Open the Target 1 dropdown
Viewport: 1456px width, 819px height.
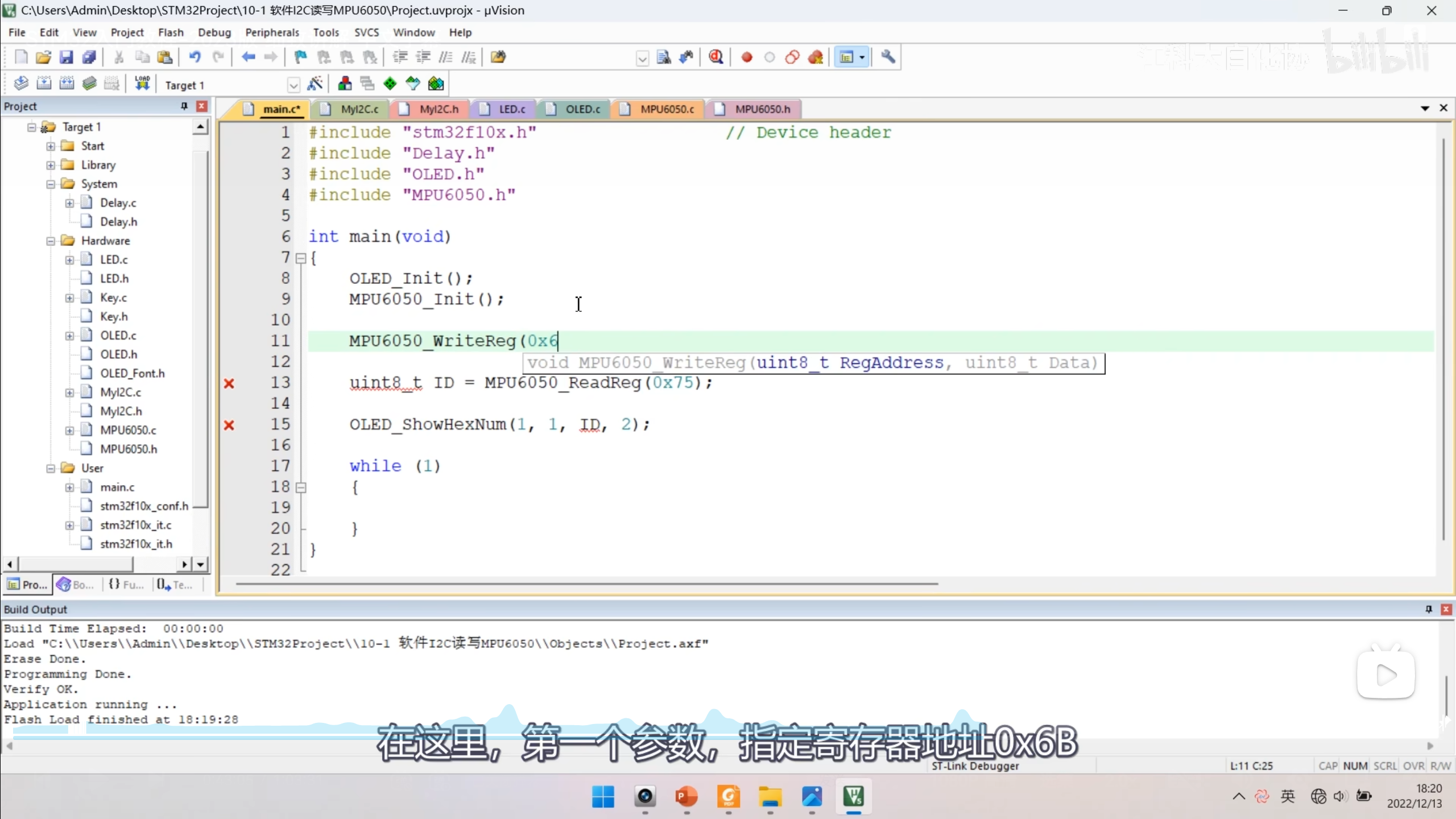293,85
